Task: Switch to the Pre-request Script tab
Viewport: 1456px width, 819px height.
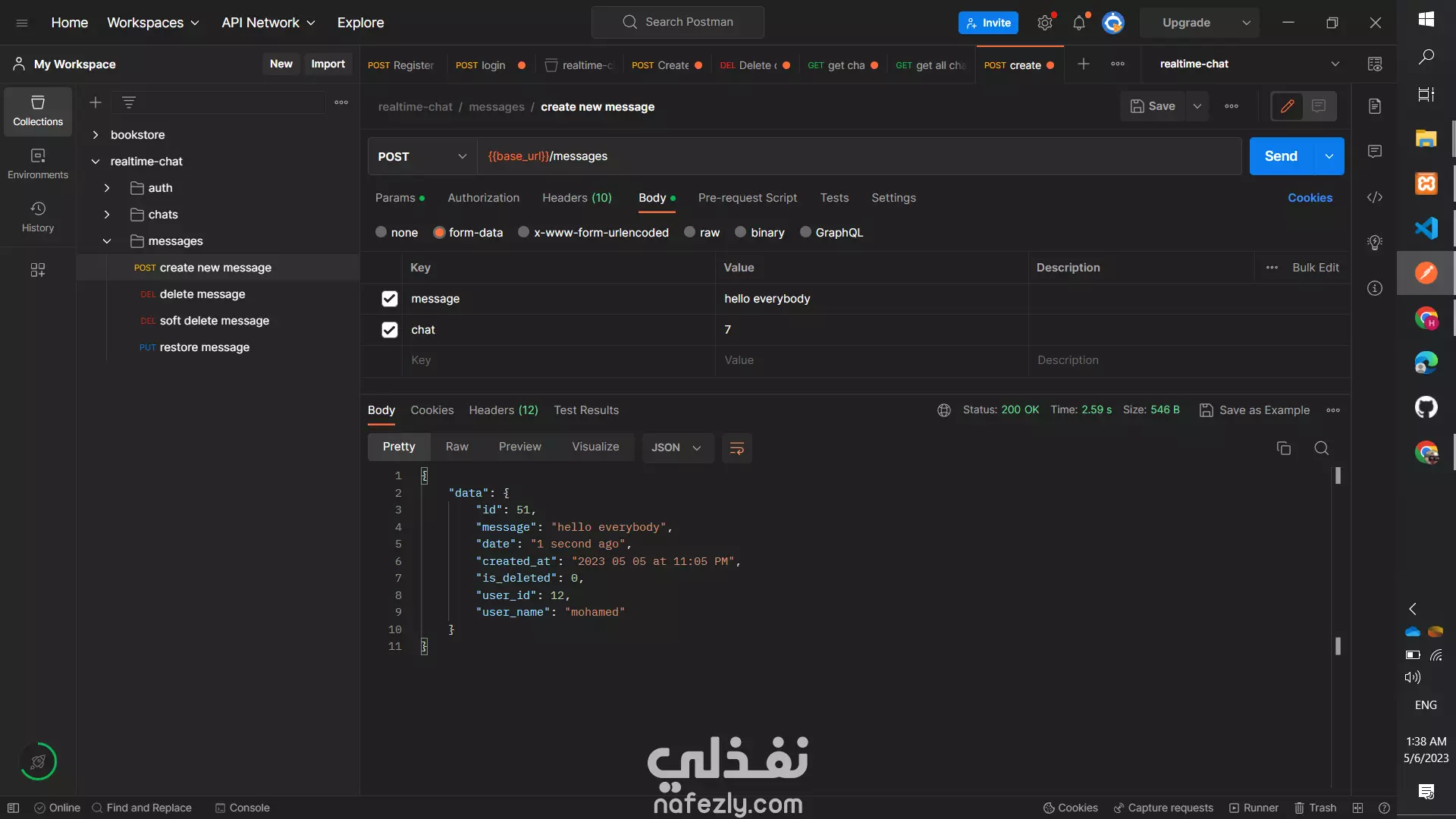Action: point(748,198)
